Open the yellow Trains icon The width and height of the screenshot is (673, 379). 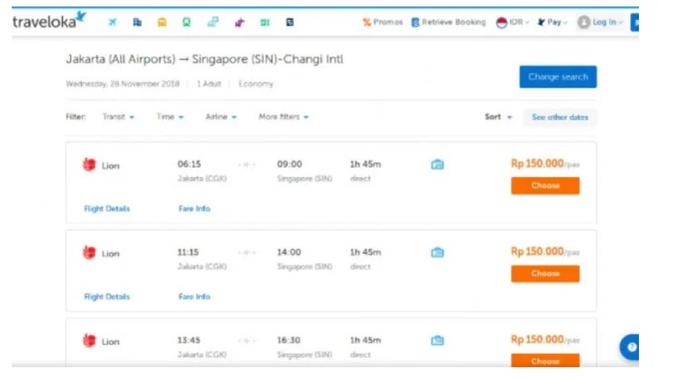pos(162,22)
